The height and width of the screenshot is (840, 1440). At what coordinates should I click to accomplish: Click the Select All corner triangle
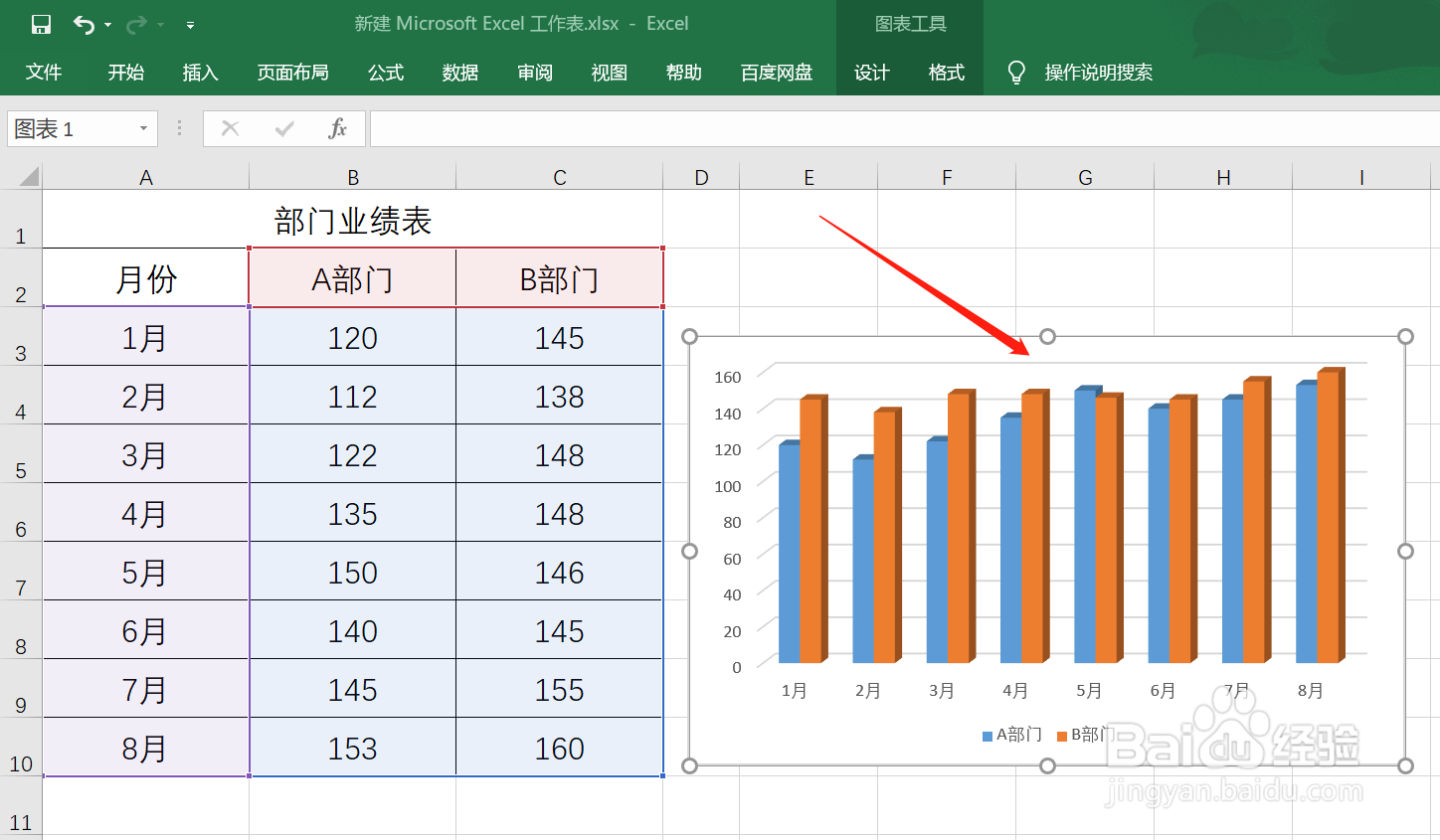29,177
